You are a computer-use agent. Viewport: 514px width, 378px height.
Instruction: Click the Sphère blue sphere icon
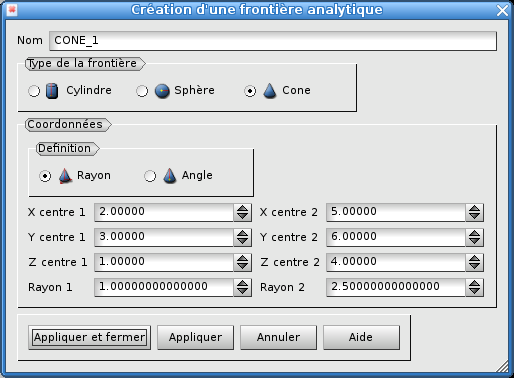[x=162, y=91]
